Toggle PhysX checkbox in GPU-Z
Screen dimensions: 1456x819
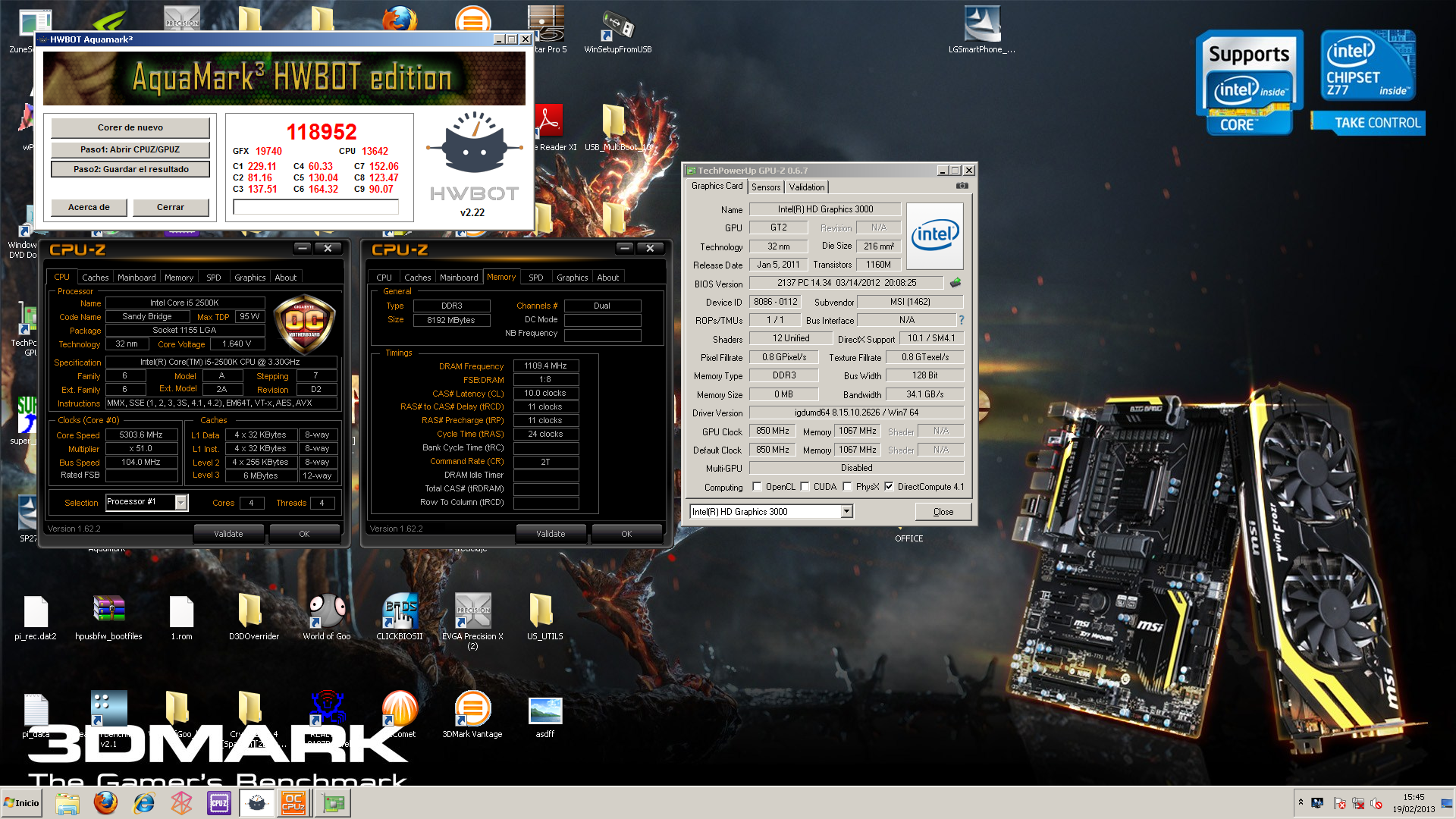847,487
